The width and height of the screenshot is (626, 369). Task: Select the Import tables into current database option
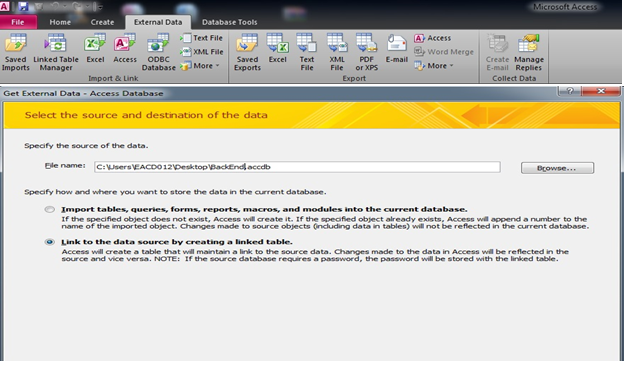(x=50, y=209)
